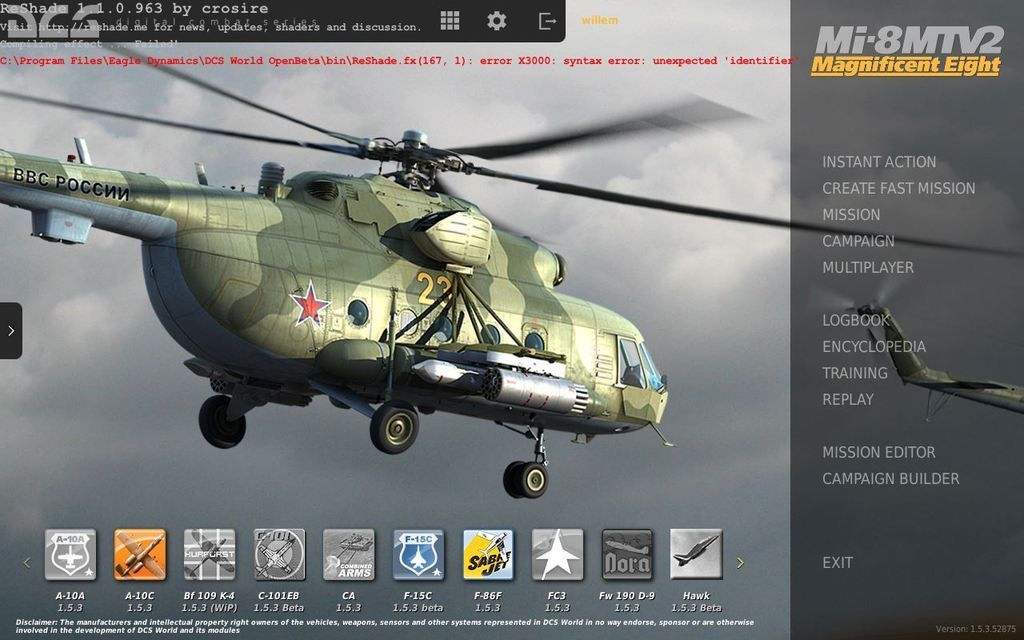Expand the collapsed left side panel
The image size is (1024, 640).
pyautogui.click(x=10, y=330)
